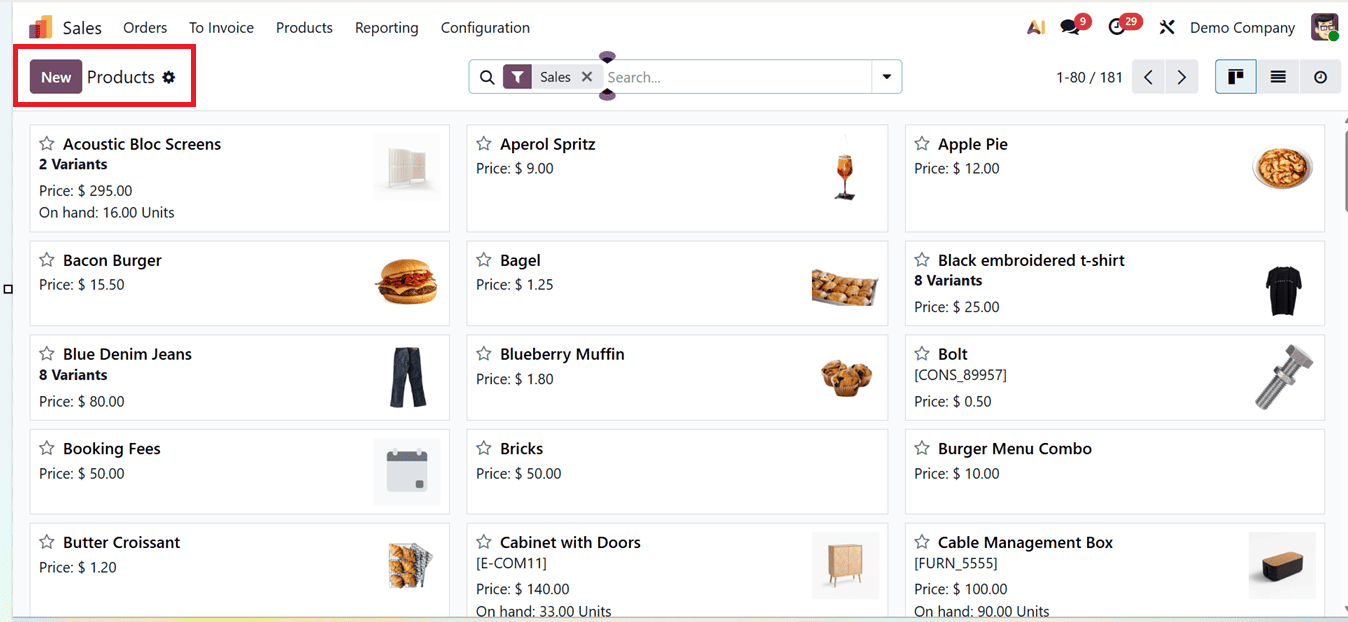Open the AI assistant
Viewport: 1348px width, 622px height.
[1035, 27]
